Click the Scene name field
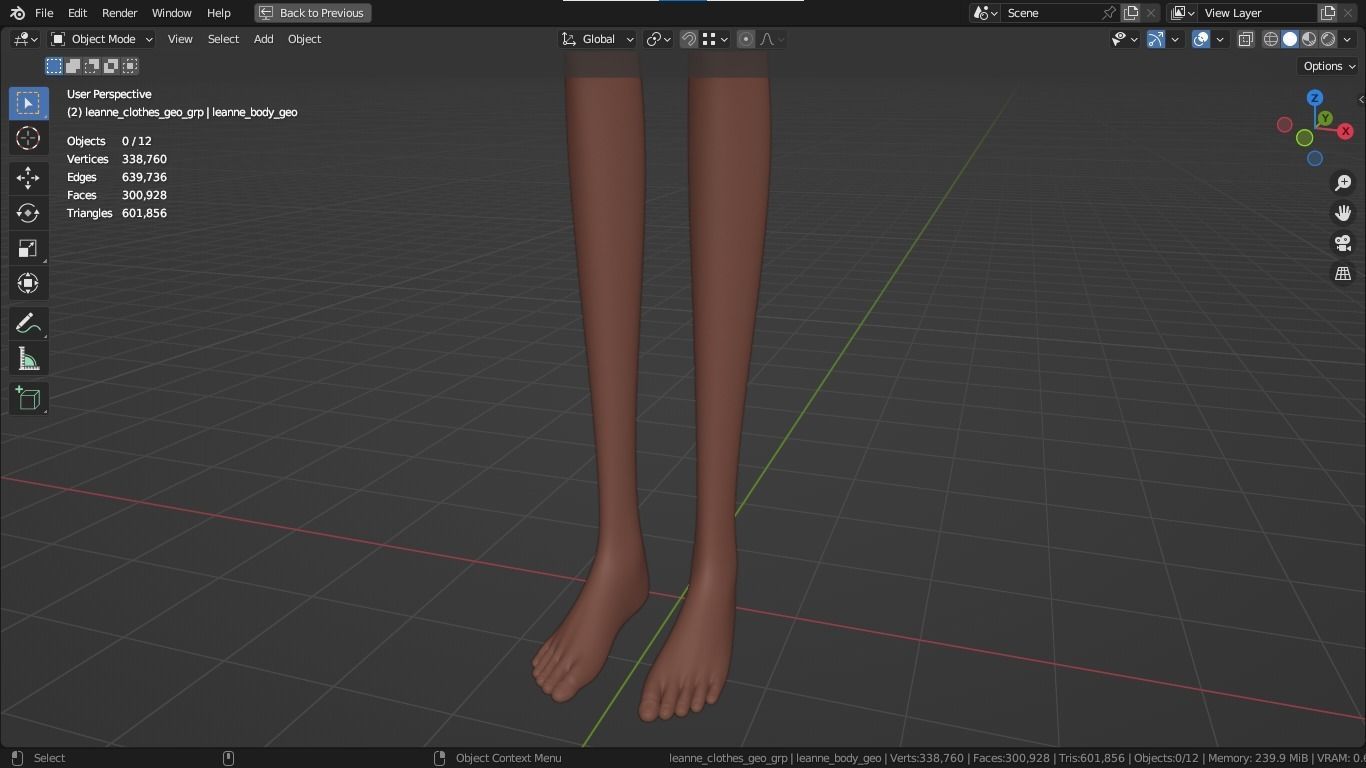The width and height of the screenshot is (1366, 768). coord(1050,13)
